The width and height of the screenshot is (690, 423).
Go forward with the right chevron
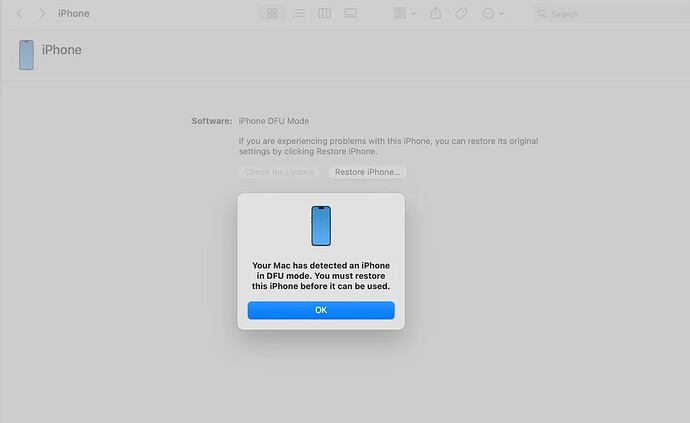(42, 14)
